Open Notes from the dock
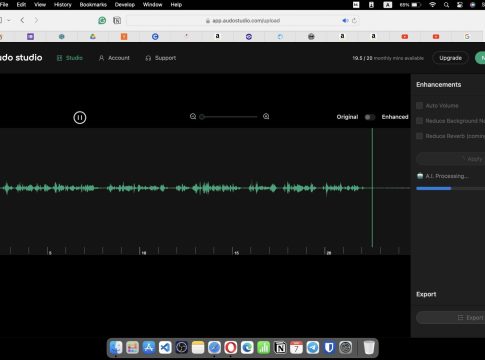Image resolution: width=485 pixels, height=360 pixels. (198, 348)
